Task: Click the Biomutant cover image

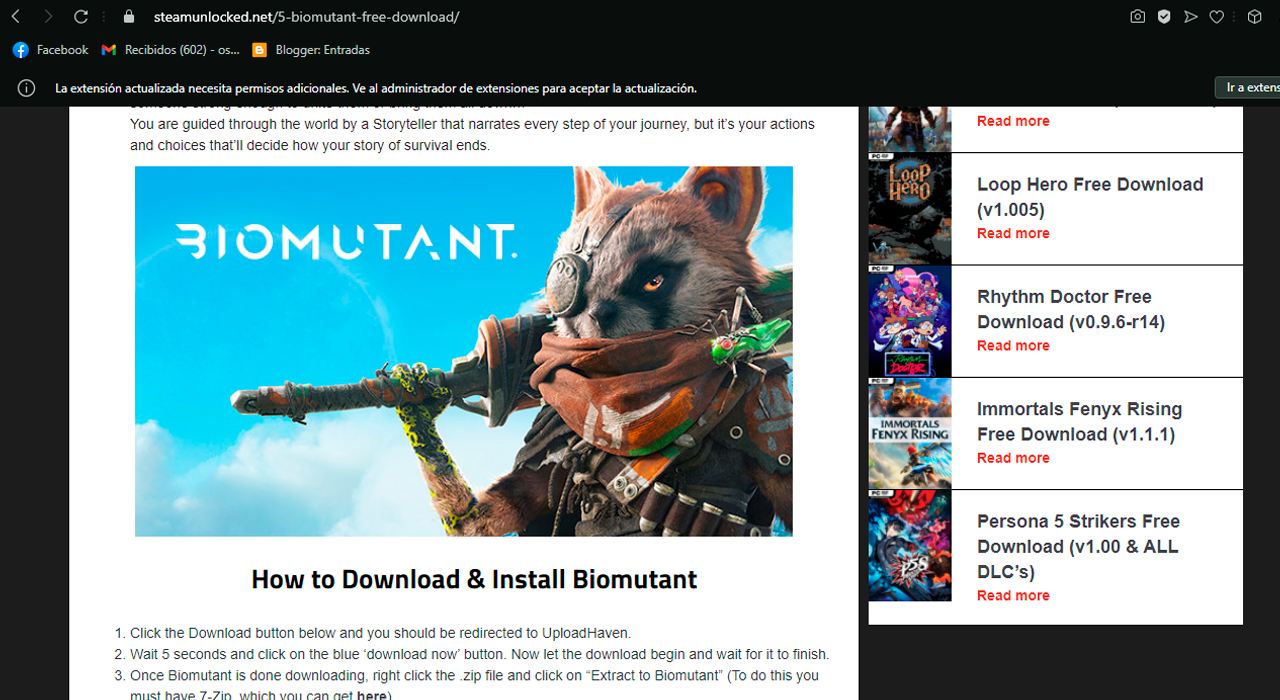Action: 464,351
